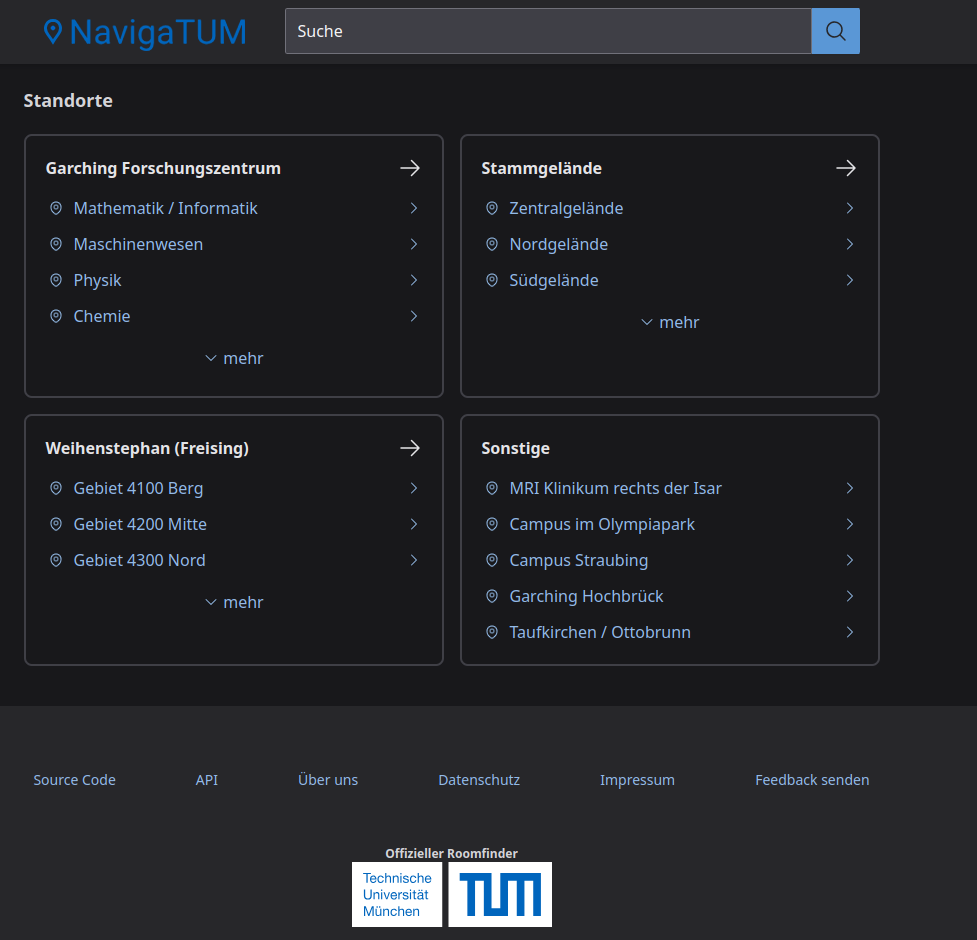This screenshot has width=977, height=940.
Task: Open the API footer link
Action: coord(207,780)
